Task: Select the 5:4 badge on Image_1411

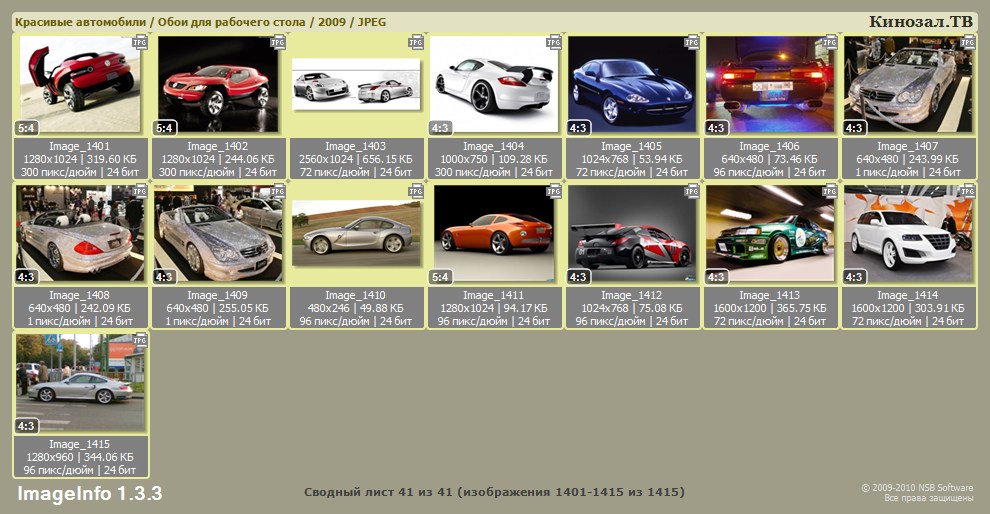Action: [x=440, y=276]
